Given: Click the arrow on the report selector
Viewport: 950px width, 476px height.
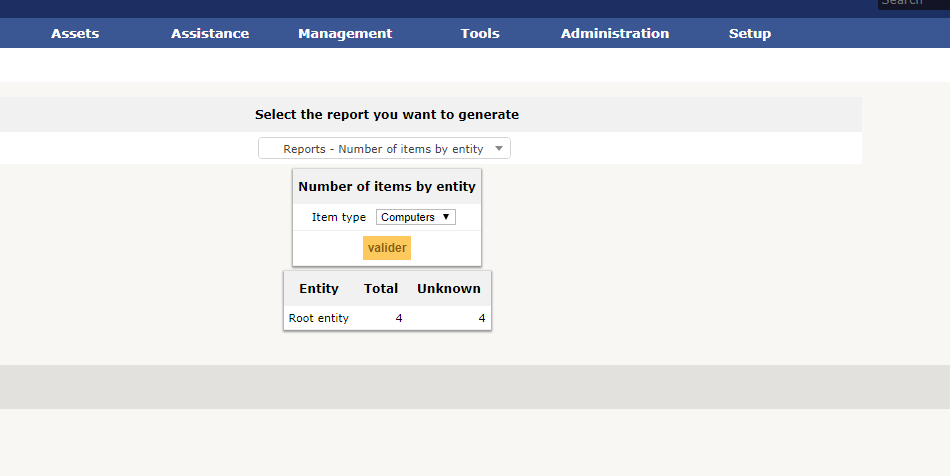Looking at the screenshot, I should (499, 149).
